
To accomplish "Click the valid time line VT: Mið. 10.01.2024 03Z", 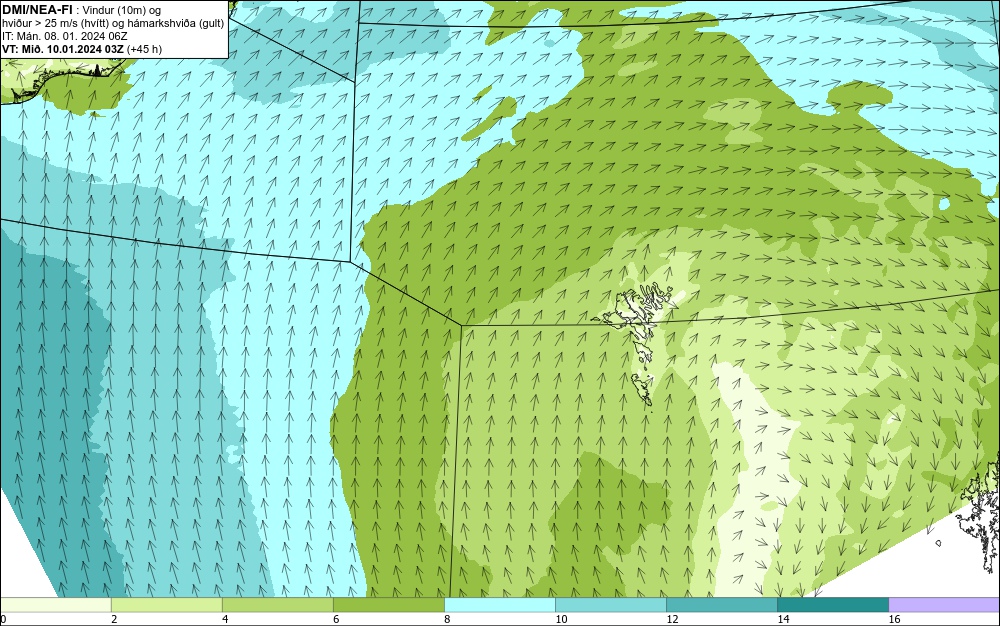I will (x=63, y=49).
